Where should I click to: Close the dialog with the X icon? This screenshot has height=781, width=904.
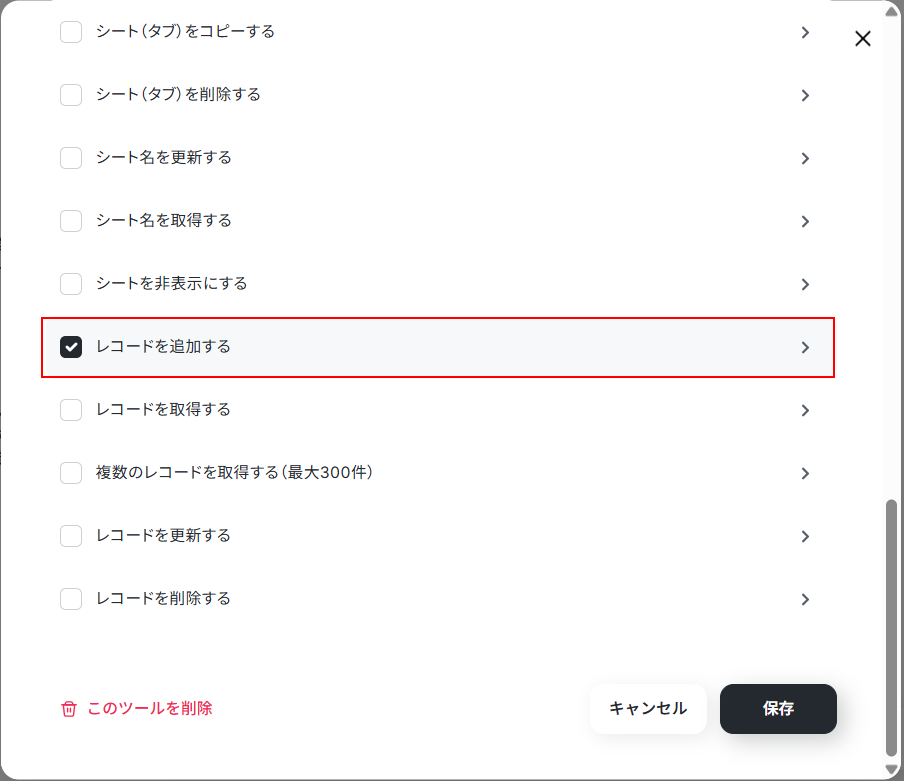point(862,39)
